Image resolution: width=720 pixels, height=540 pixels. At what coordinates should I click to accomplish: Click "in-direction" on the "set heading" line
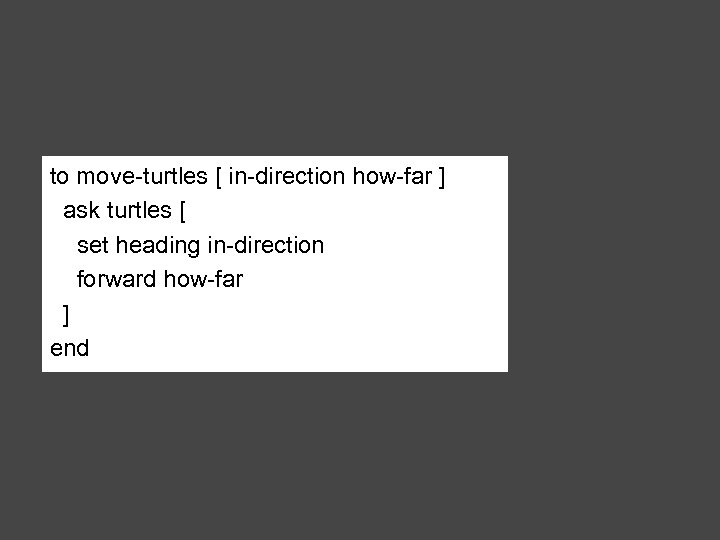coord(266,246)
